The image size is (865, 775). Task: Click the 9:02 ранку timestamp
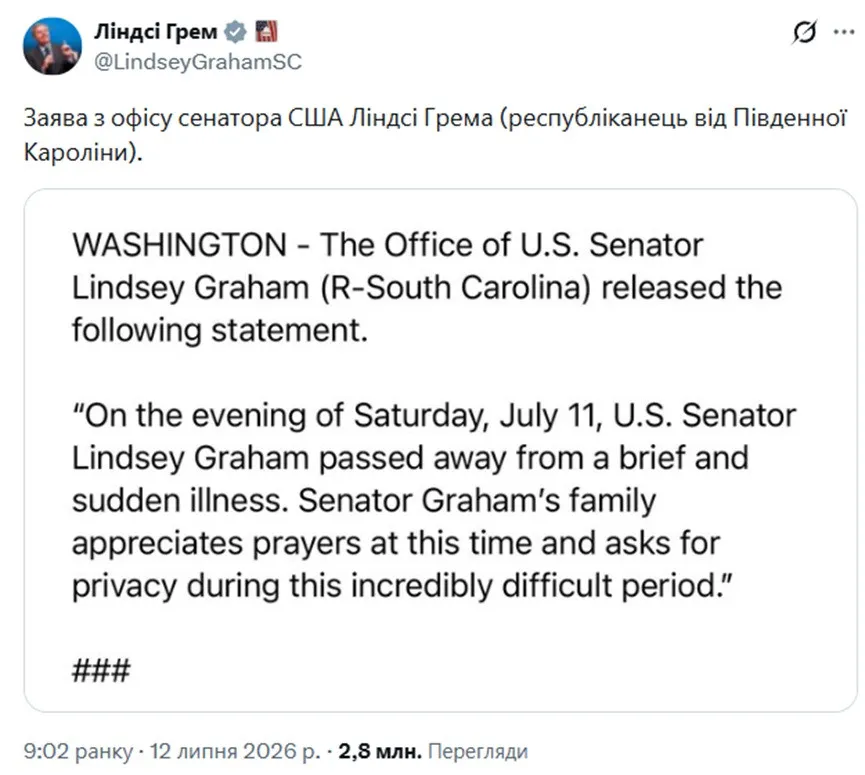(78, 751)
